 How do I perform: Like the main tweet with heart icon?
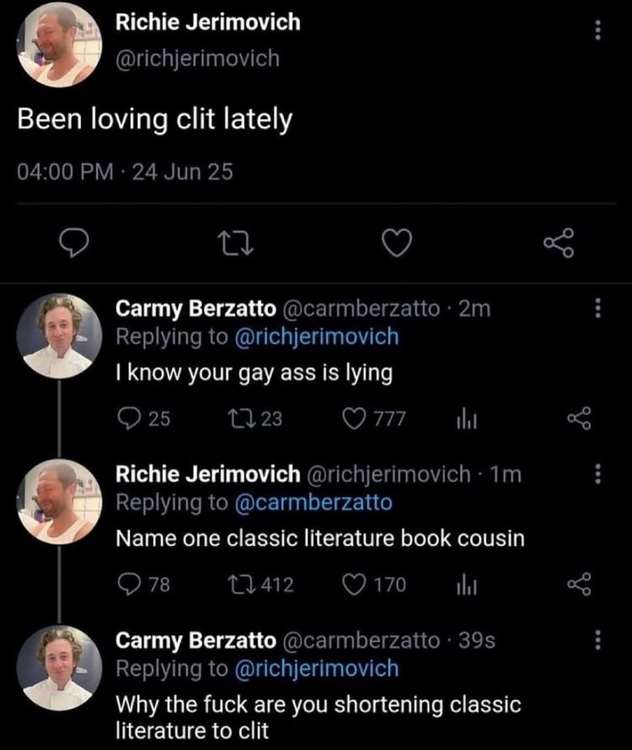400,243
